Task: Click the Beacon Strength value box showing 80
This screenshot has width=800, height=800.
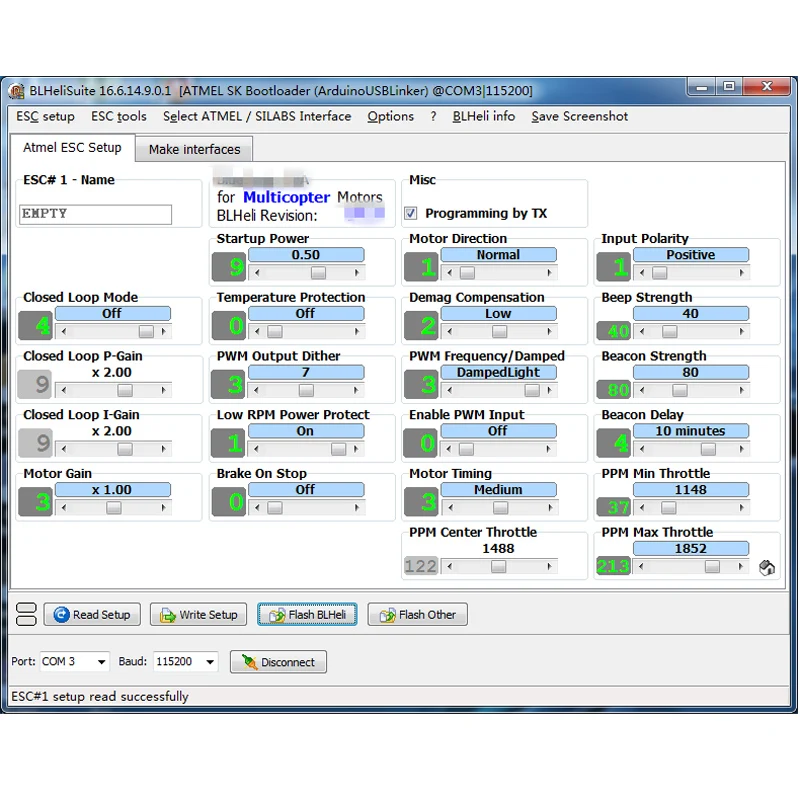Action: 614,390
